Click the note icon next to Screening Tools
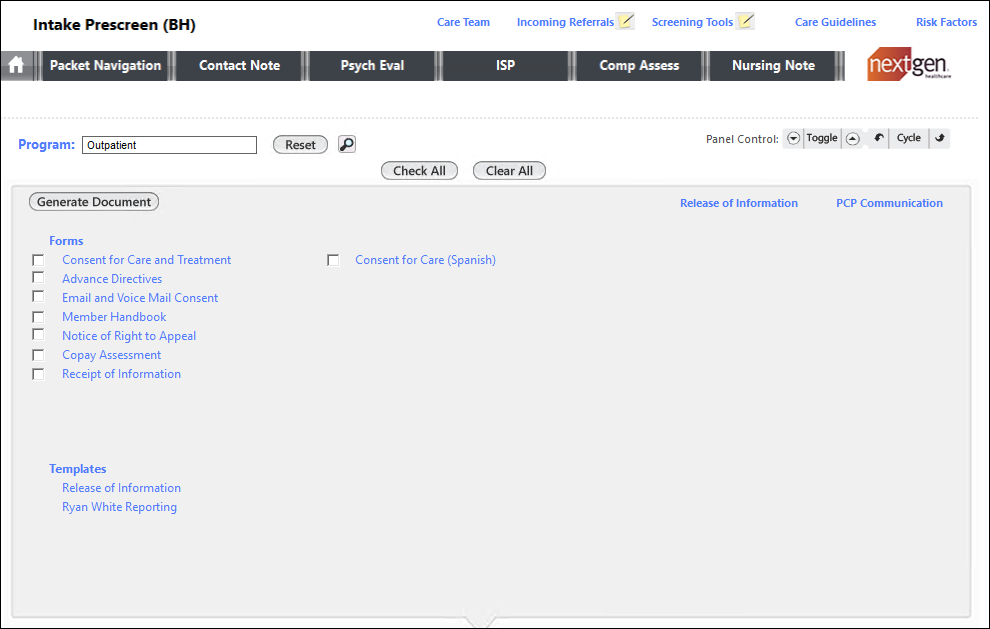 click(745, 22)
